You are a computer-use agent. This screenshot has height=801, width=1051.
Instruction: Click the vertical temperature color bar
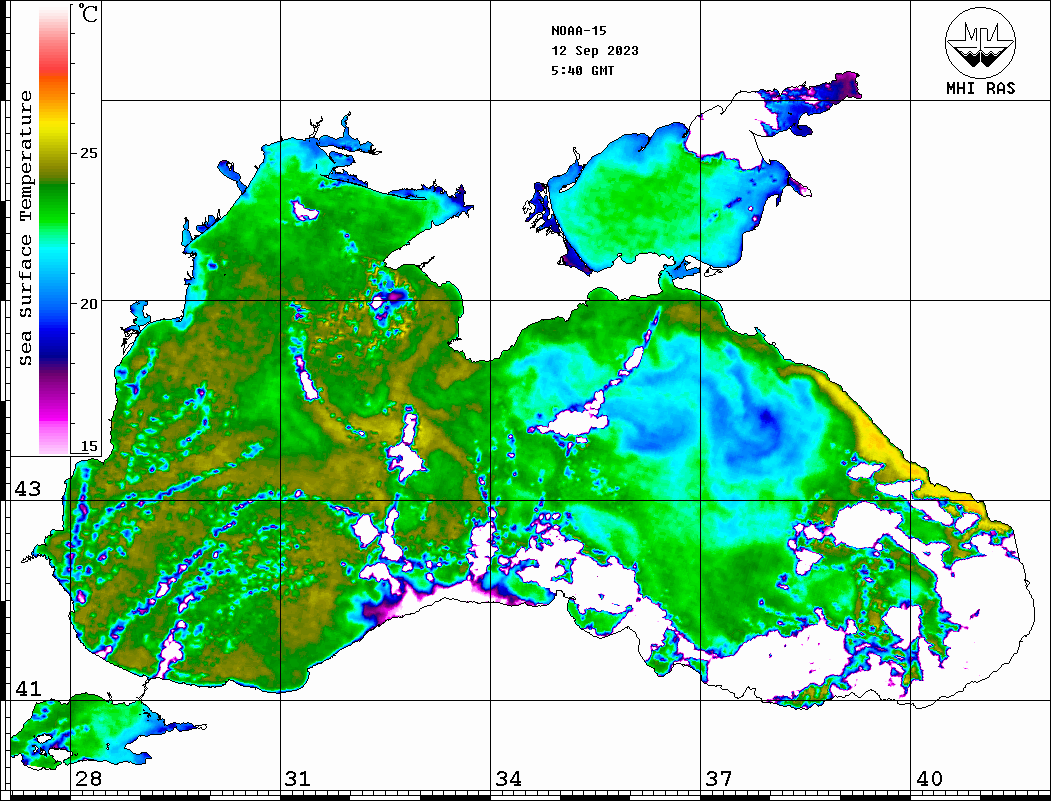(x=54, y=231)
